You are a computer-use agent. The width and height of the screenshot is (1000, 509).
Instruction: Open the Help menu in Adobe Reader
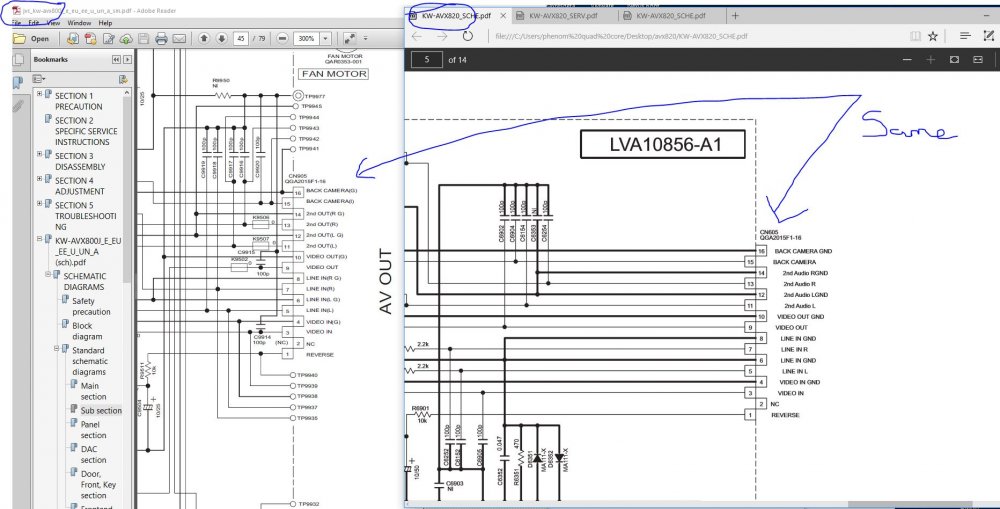(x=105, y=23)
